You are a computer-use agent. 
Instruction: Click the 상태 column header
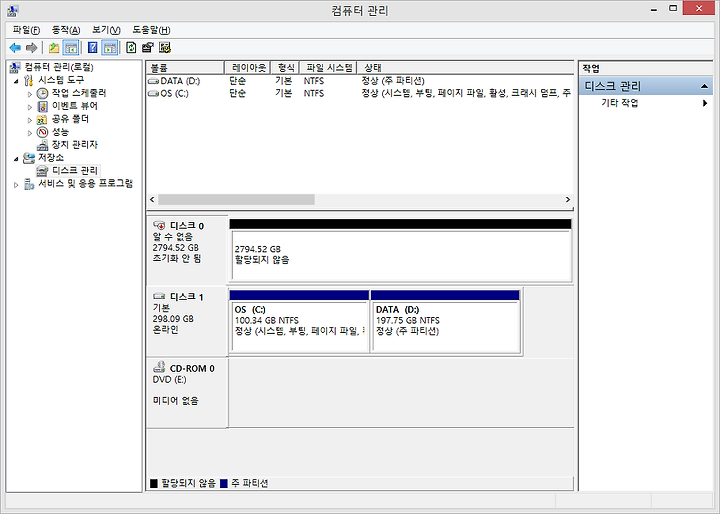tap(465, 68)
